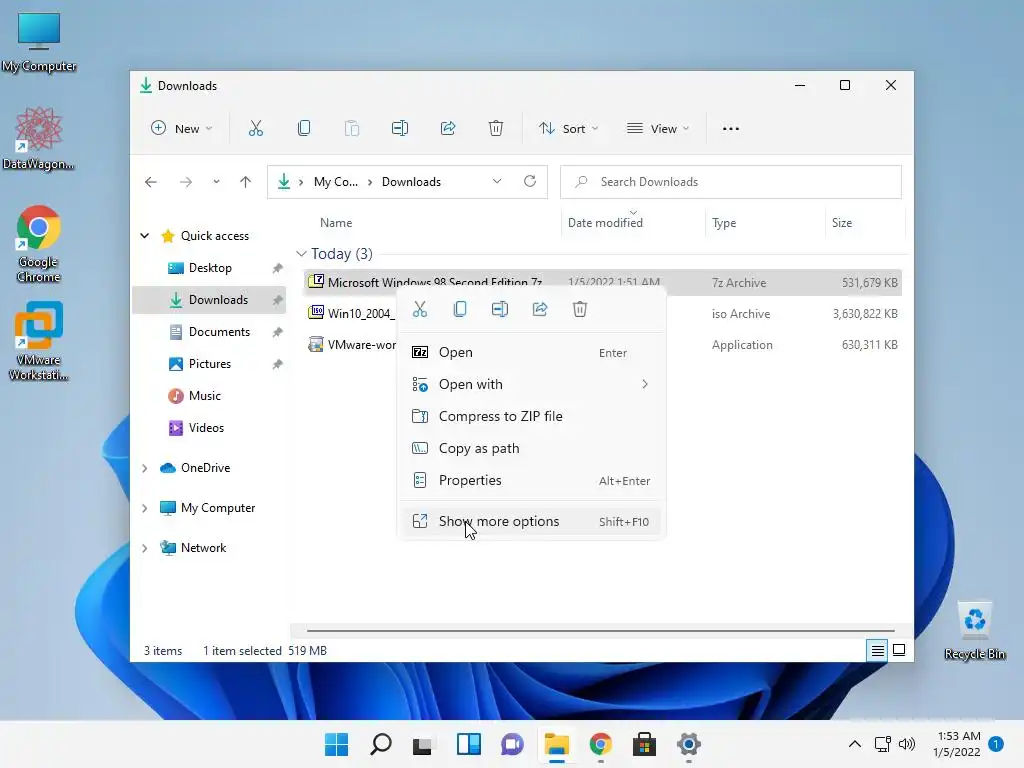Viewport: 1024px width, 768px height.
Task: Select Desktop in Quick access
Action: click(x=209, y=268)
